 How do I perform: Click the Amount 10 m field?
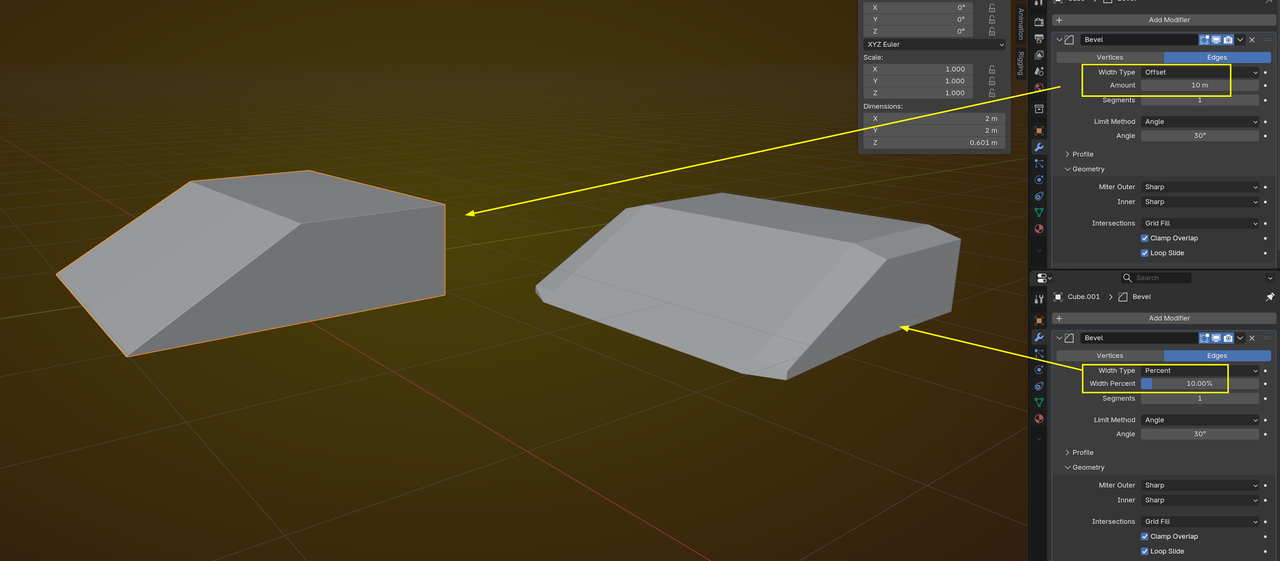click(x=1200, y=86)
